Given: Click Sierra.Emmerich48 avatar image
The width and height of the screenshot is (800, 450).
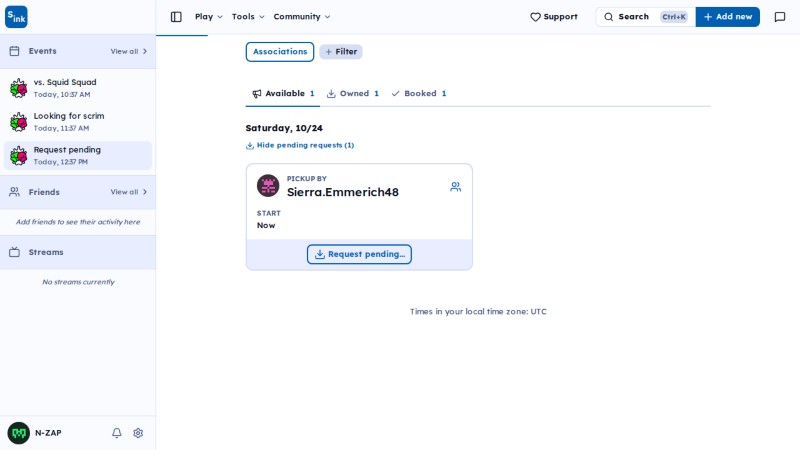Looking at the screenshot, I should click(x=268, y=186).
